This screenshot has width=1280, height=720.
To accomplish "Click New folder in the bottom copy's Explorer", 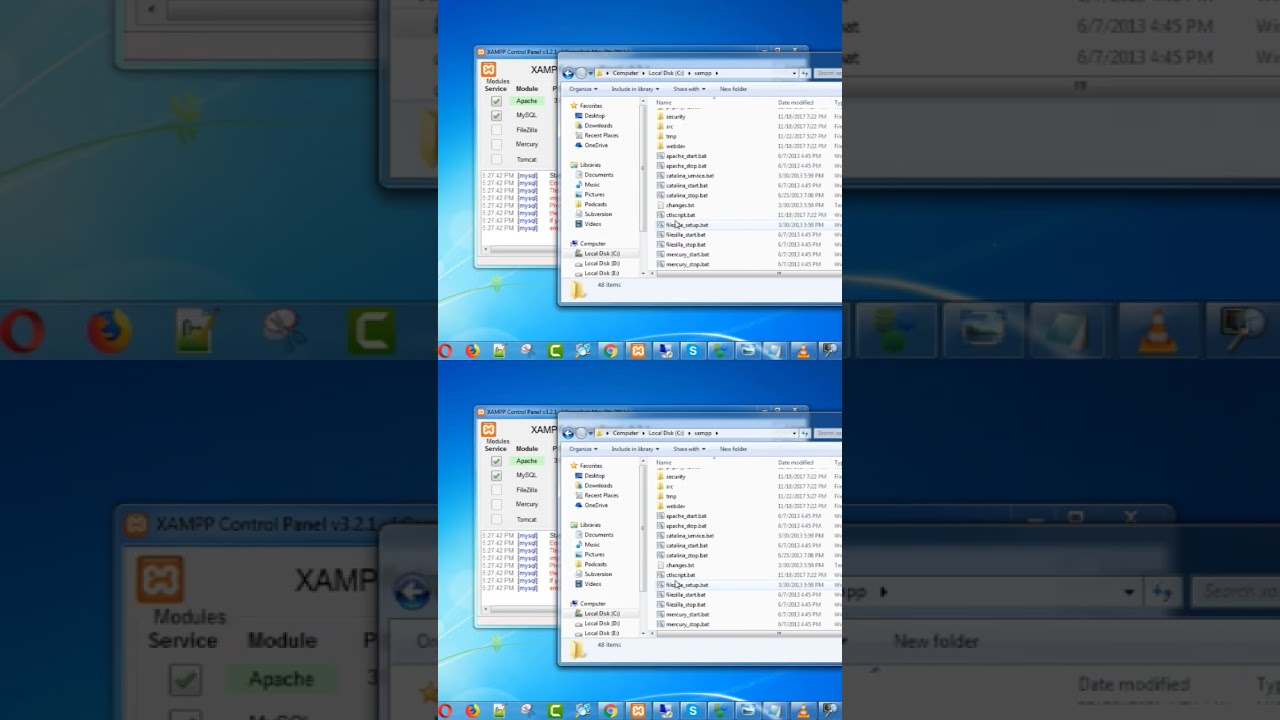I will pyautogui.click(x=733, y=449).
